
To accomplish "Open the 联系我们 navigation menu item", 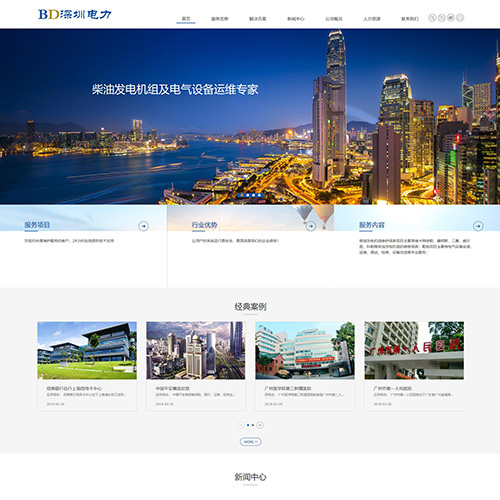I will coord(410,19).
